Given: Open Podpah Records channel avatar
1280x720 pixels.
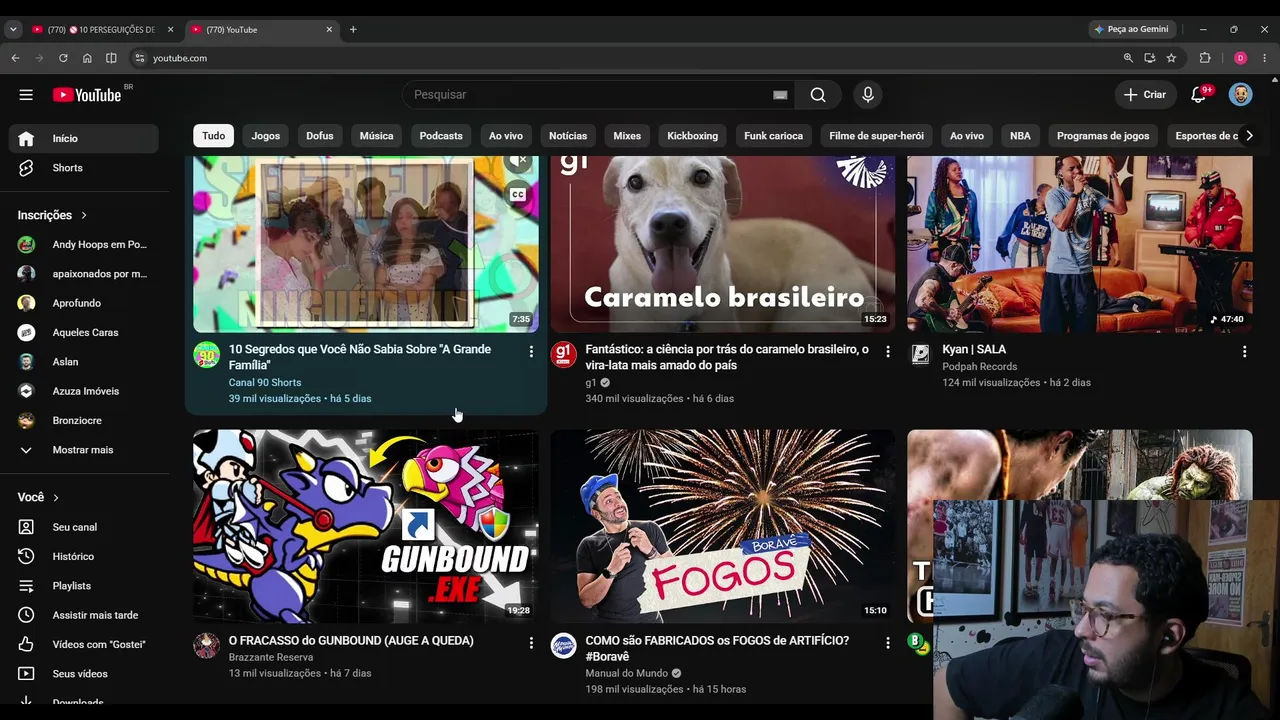Looking at the screenshot, I should [x=921, y=354].
